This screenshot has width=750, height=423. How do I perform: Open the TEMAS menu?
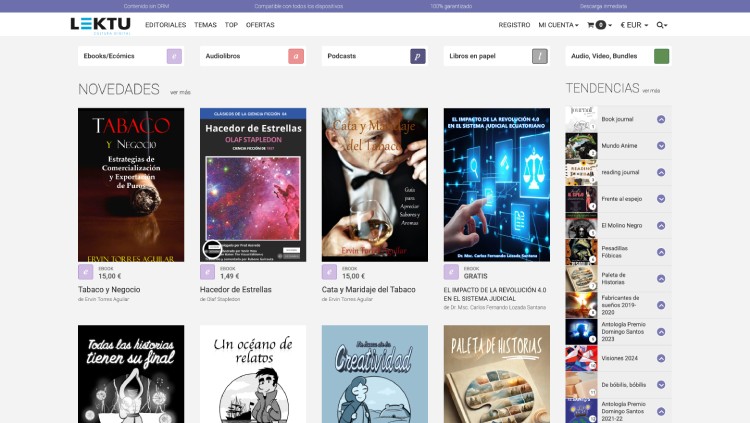(205, 25)
